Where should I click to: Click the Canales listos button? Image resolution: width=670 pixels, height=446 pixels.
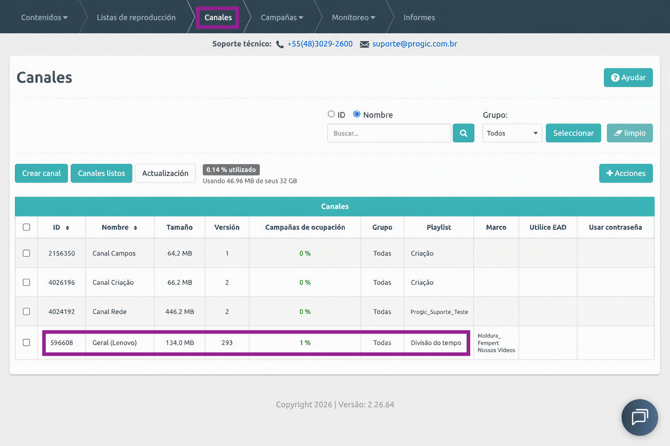[101, 173]
